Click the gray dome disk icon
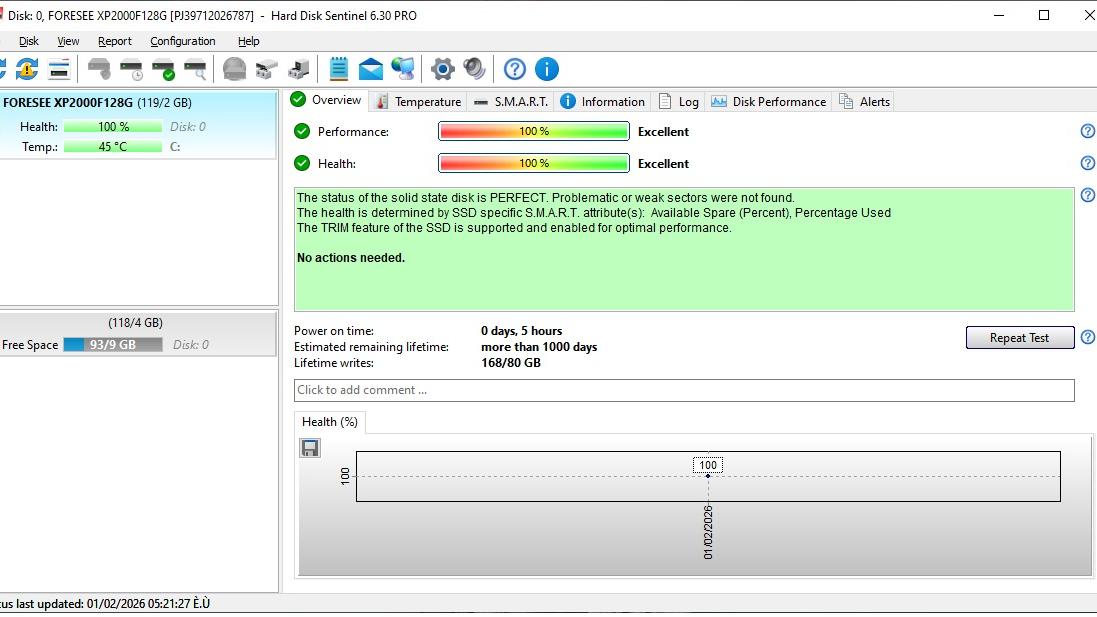Image resolution: width=1097 pixels, height=617 pixels. click(x=234, y=69)
